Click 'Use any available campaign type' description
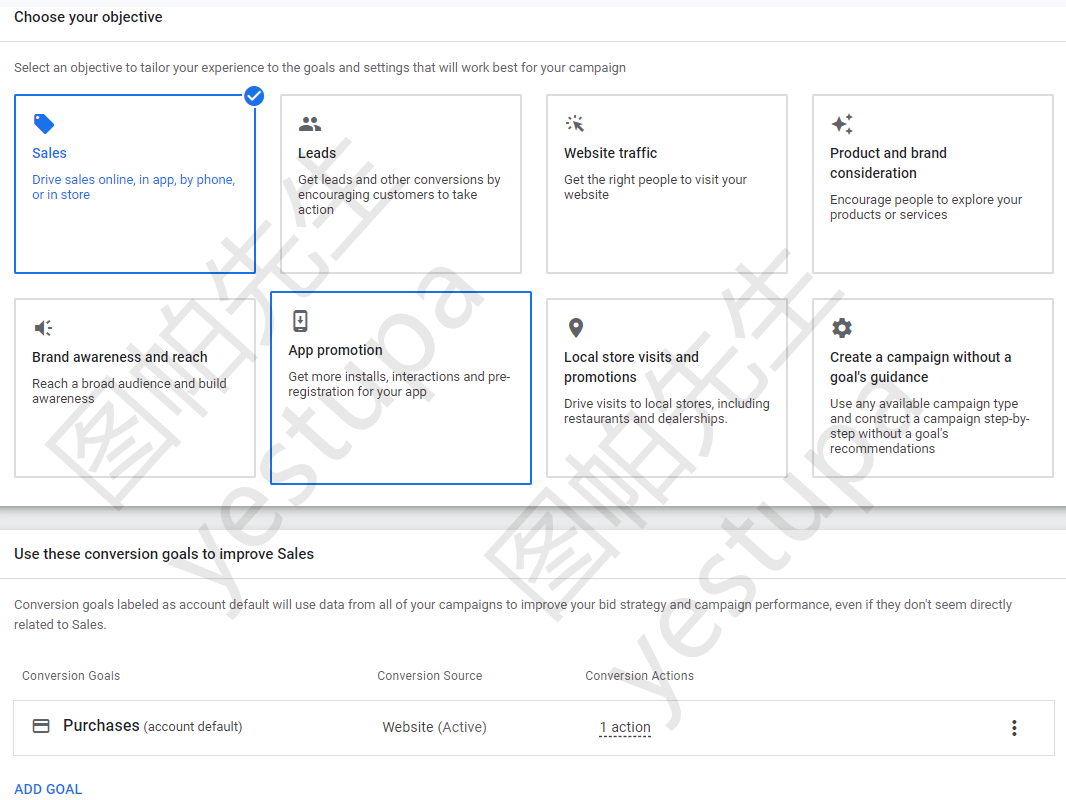 [929, 425]
